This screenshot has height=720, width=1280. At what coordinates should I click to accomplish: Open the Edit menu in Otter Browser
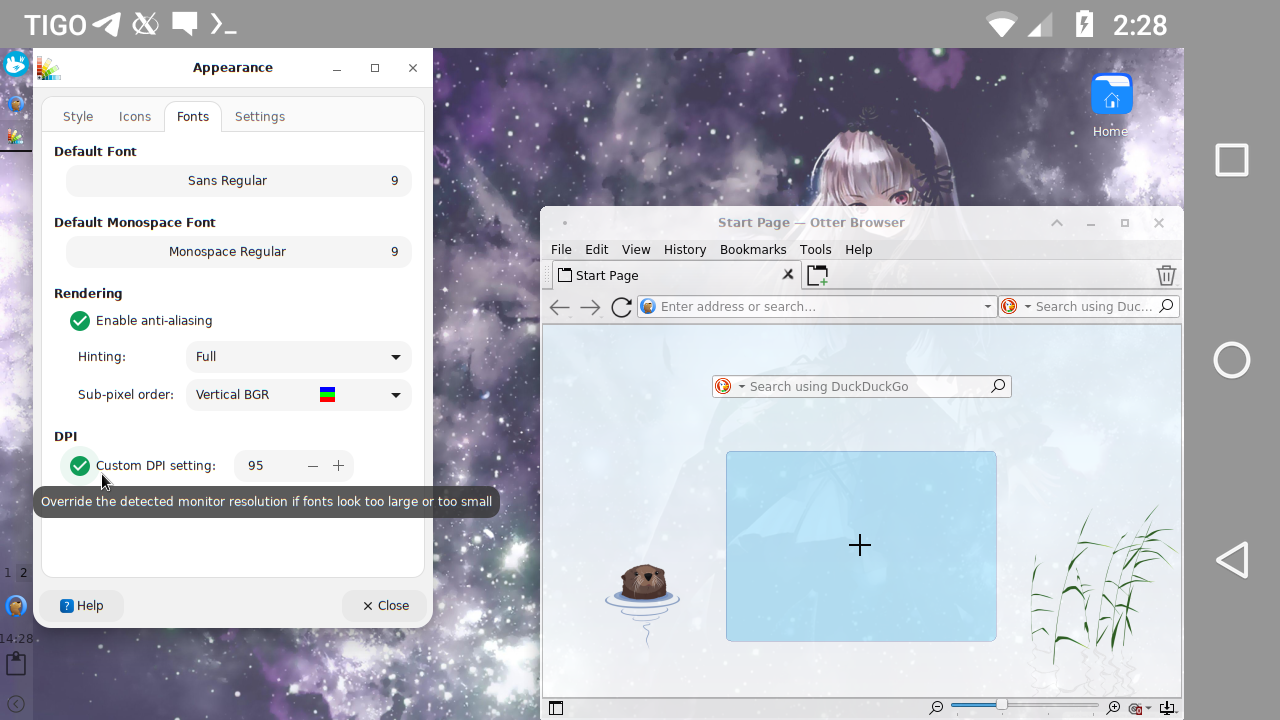coord(597,250)
